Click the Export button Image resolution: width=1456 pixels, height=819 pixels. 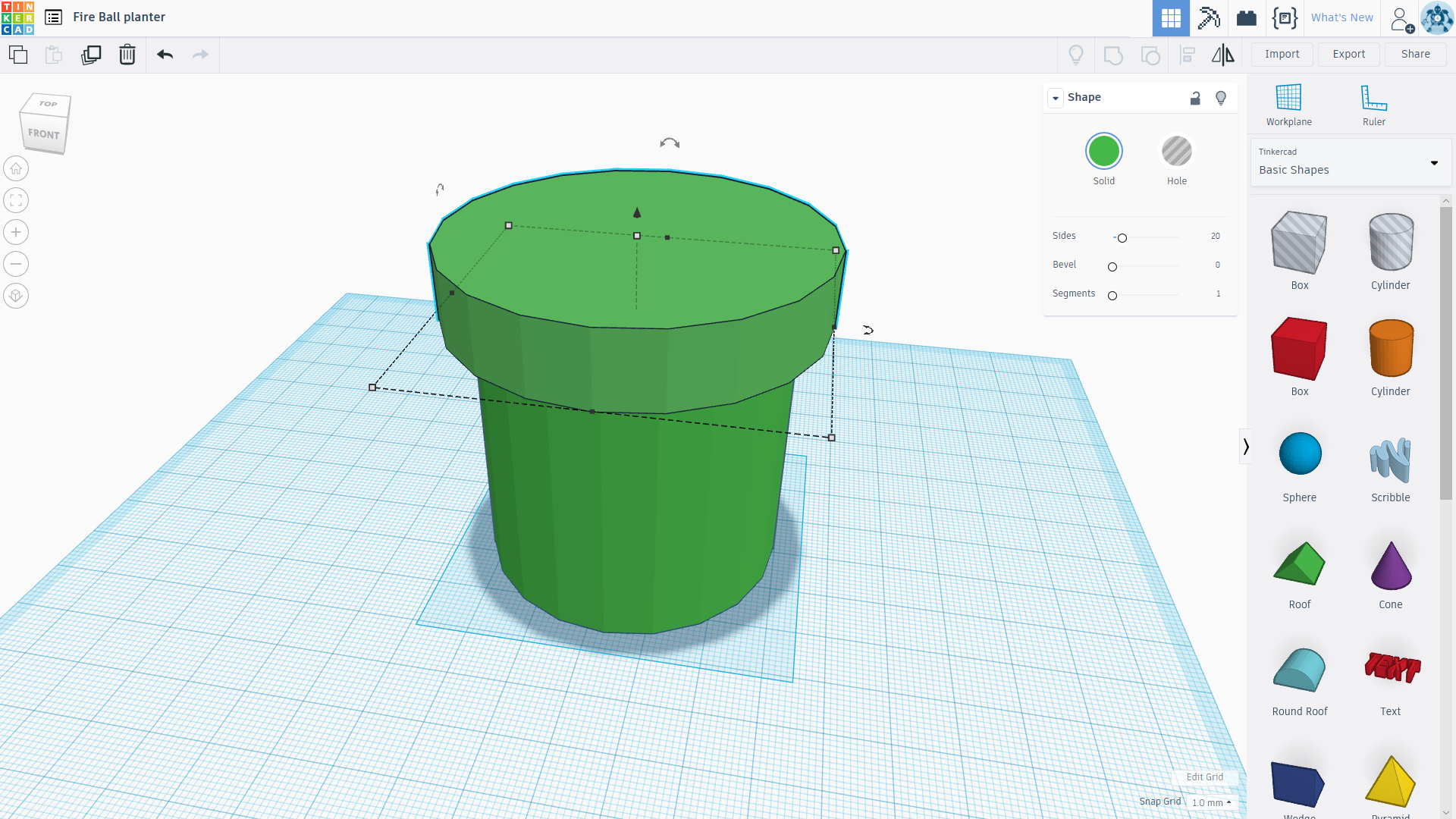[x=1348, y=54]
